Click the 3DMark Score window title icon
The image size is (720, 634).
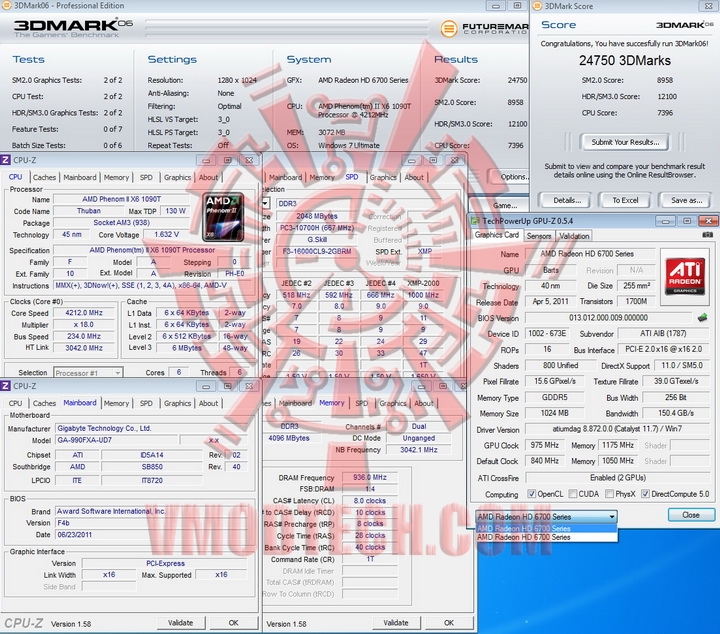(537, 6)
